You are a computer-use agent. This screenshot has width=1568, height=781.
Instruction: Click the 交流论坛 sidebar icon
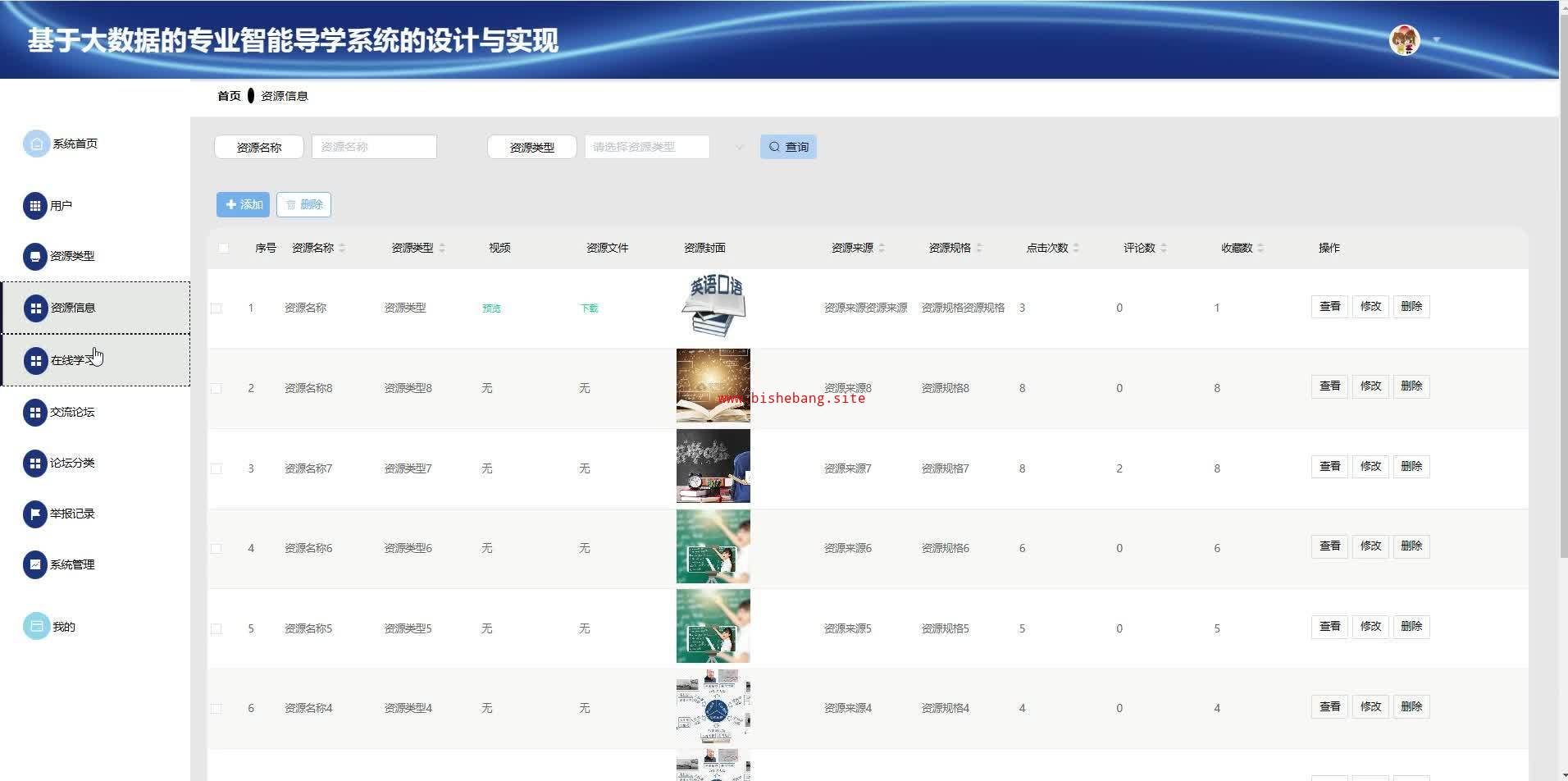[34, 413]
